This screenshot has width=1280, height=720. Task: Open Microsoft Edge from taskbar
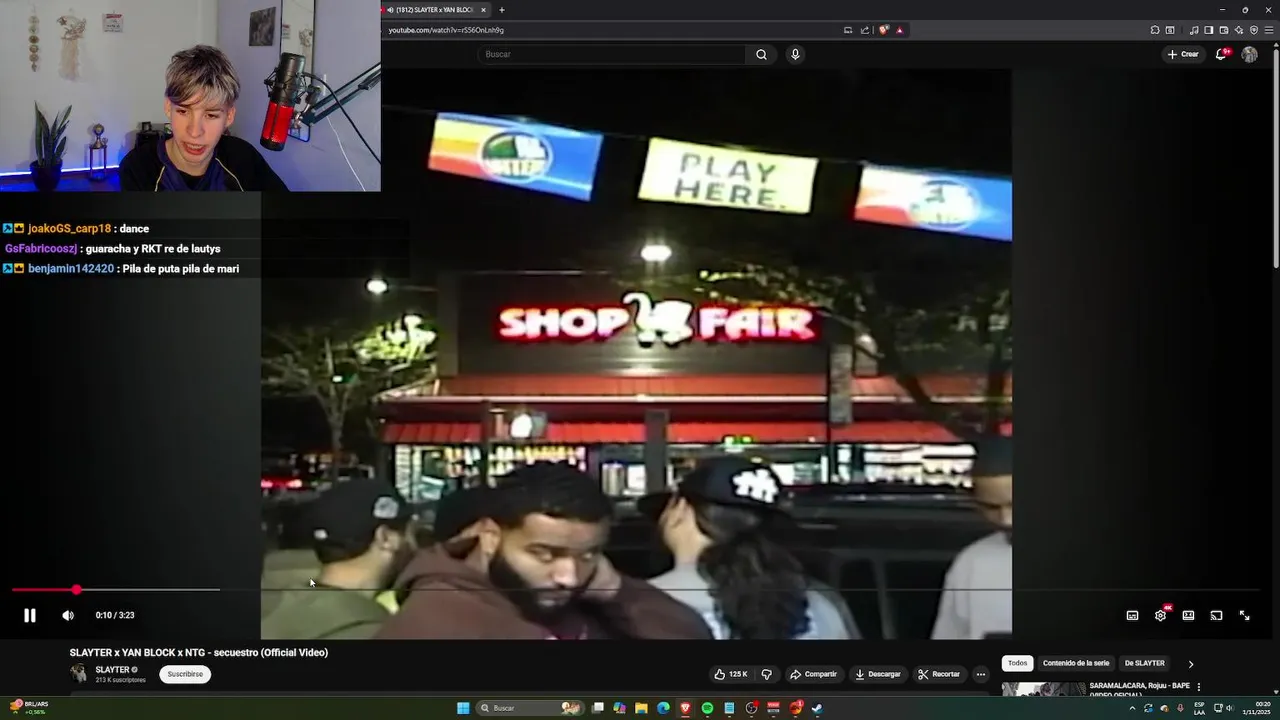pos(663,708)
